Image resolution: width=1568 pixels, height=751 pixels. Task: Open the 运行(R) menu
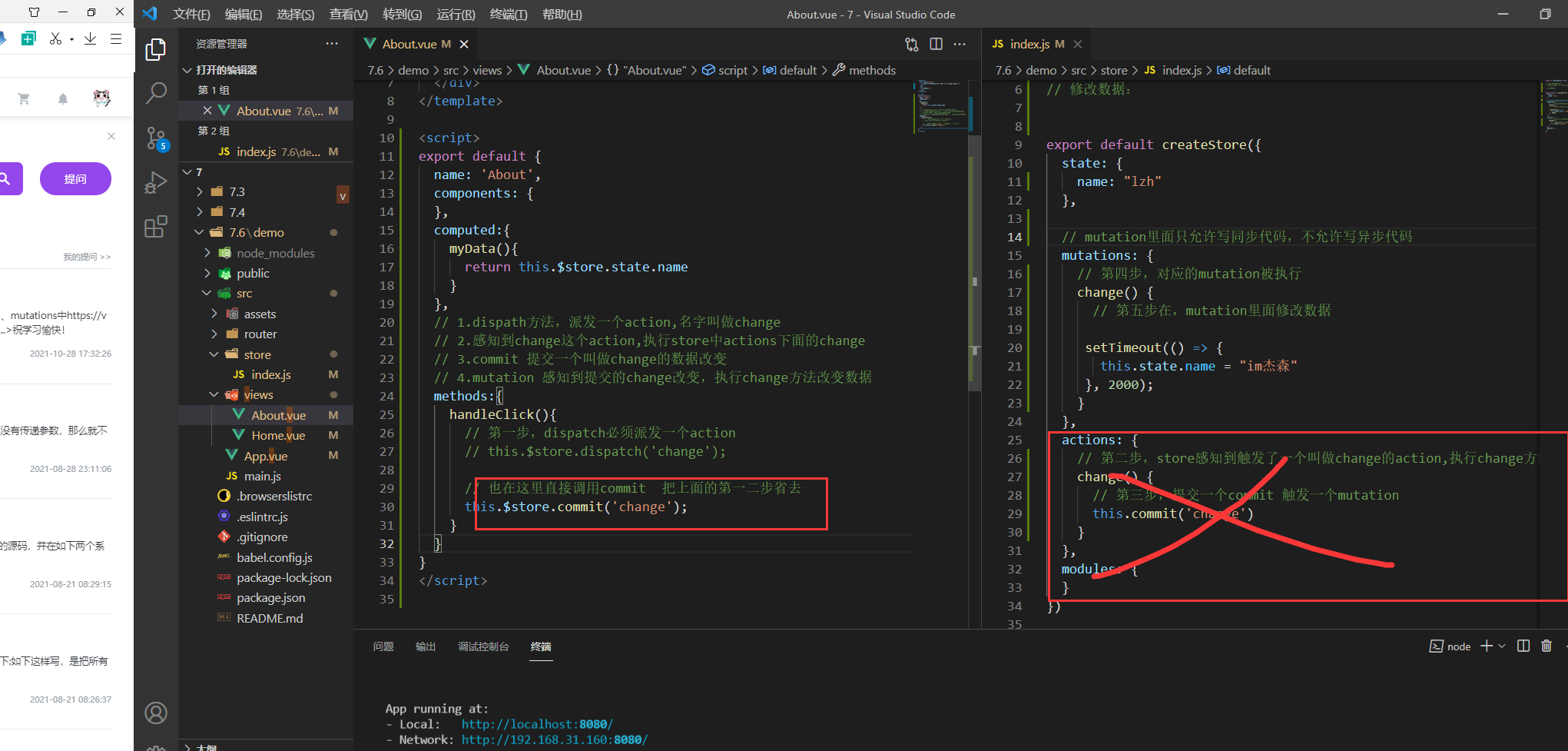(456, 15)
